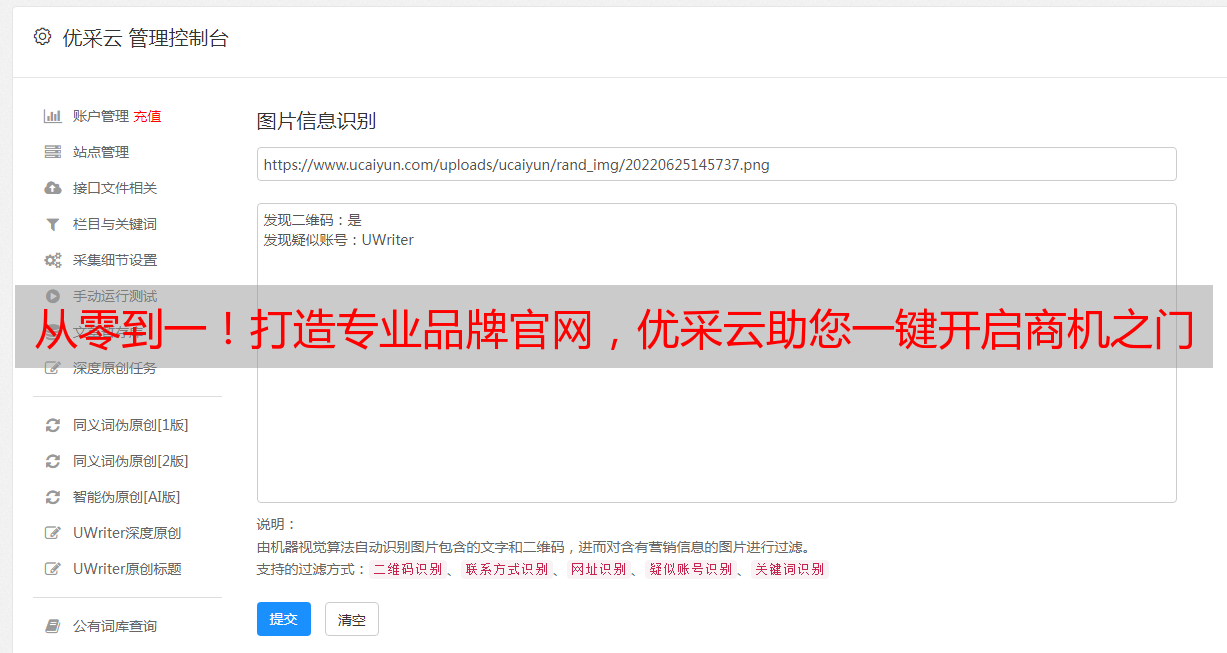Screen dimensions: 1227x653
Task: Click the refresh icon for 同义词伪原创[2版]
Action: [53, 461]
